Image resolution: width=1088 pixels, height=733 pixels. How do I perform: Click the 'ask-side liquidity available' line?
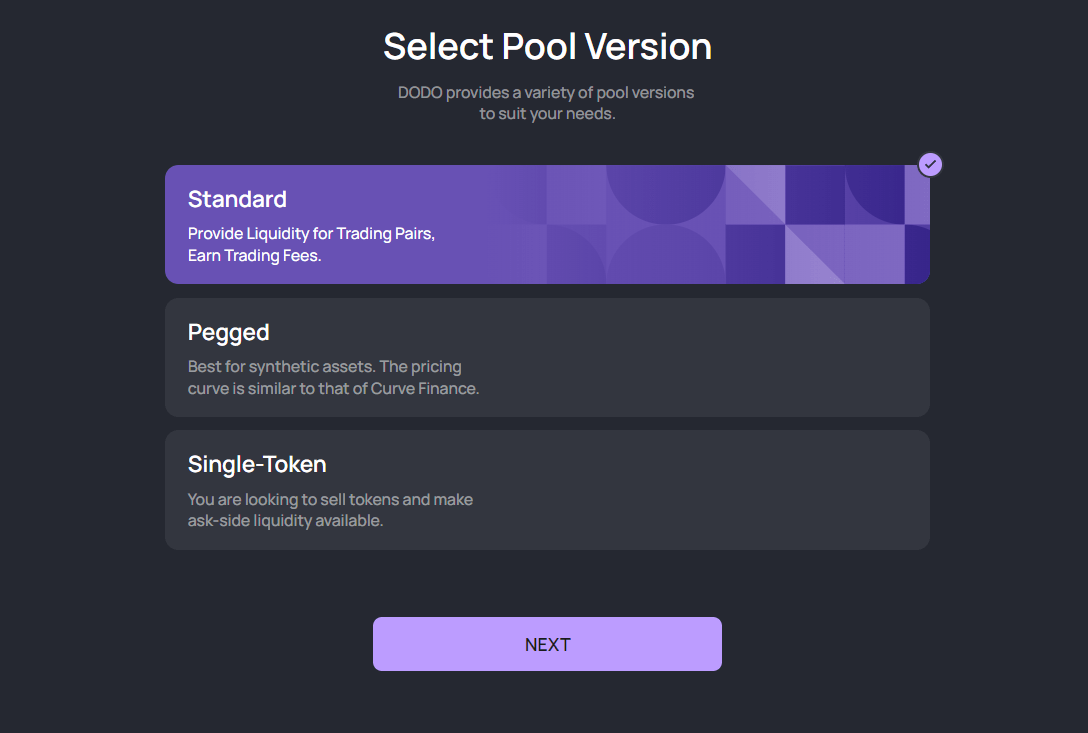[285, 521]
